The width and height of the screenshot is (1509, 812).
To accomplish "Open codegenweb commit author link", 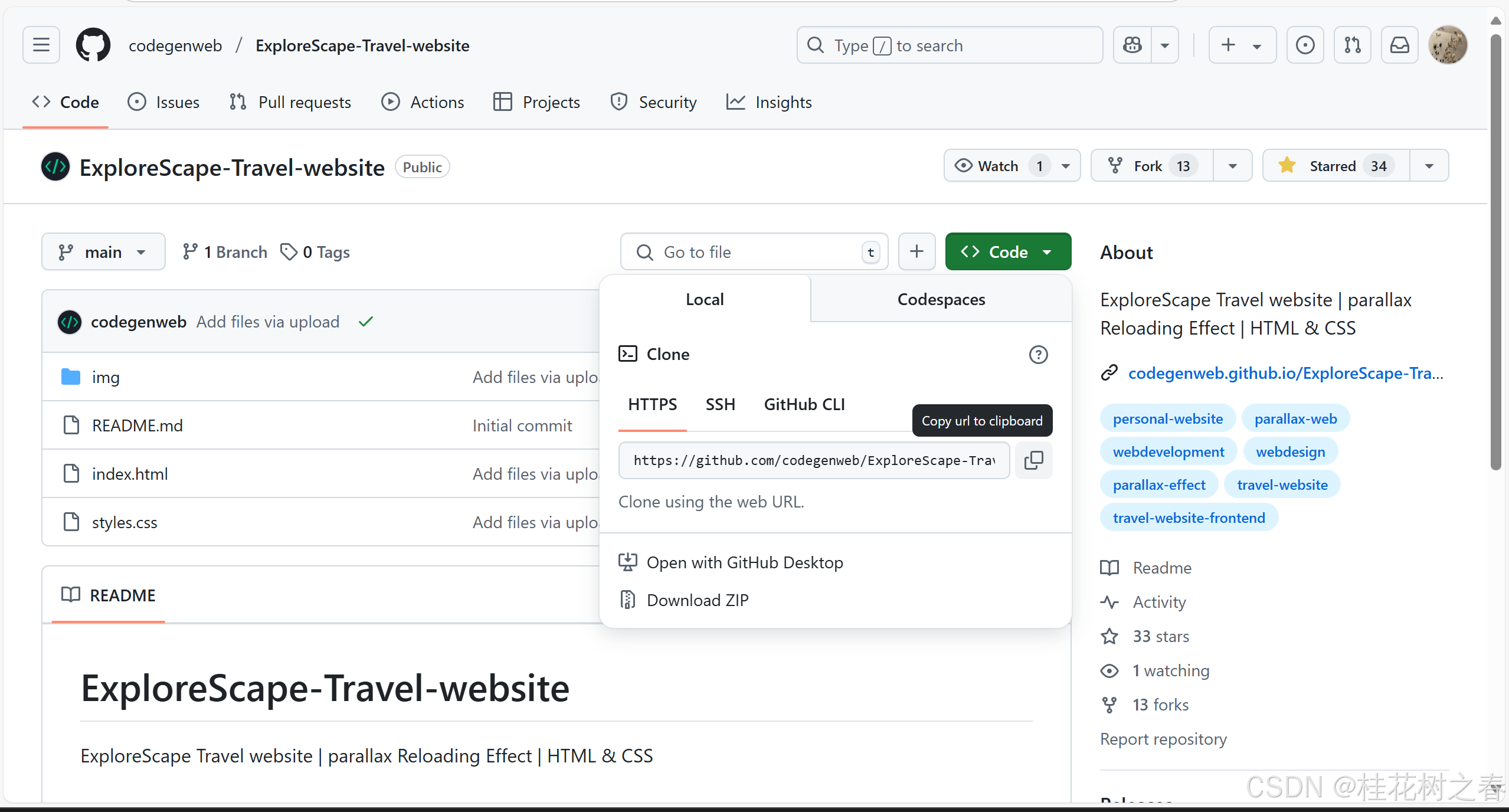I will [x=139, y=322].
